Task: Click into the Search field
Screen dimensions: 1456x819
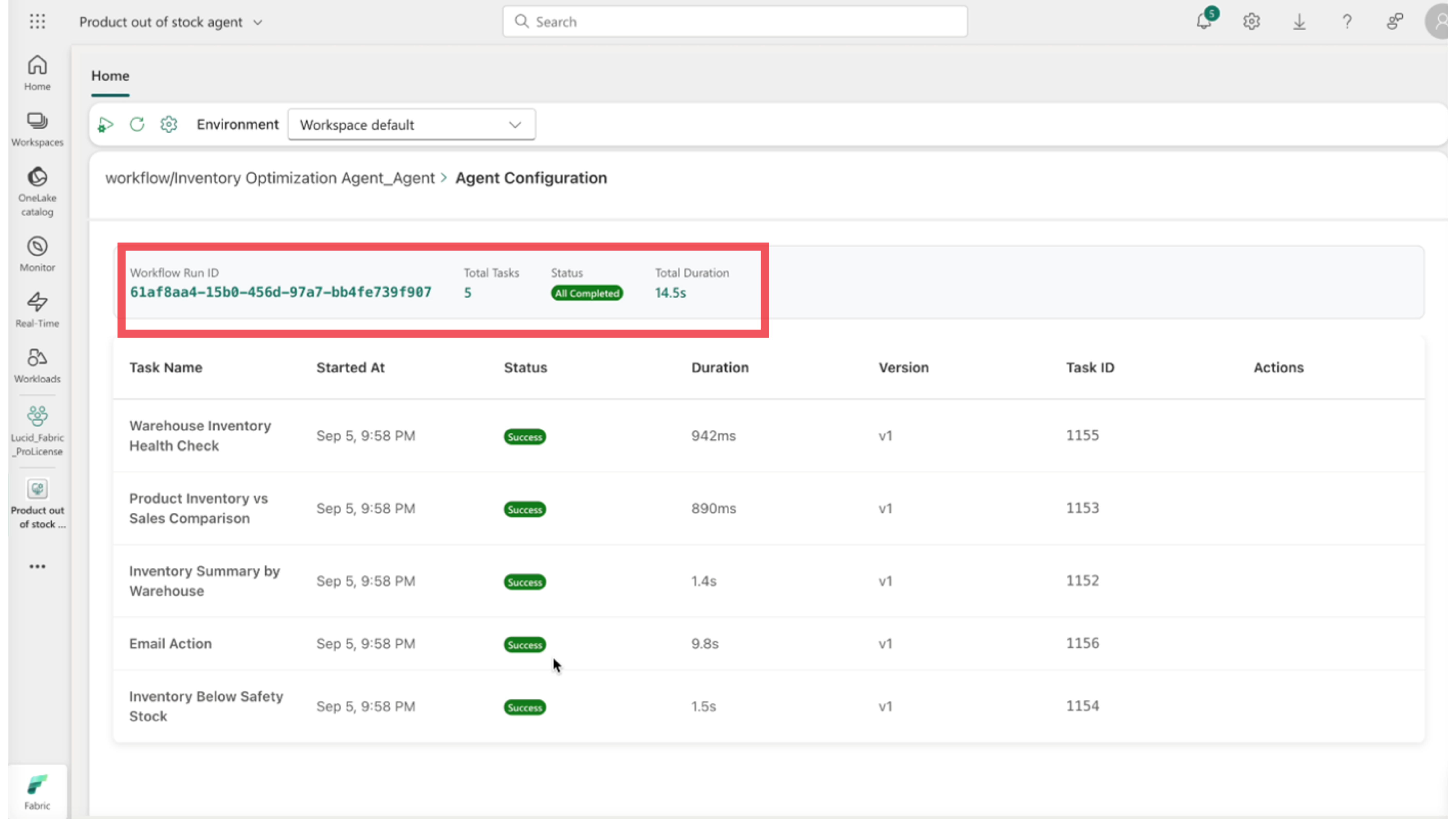Action: [735, 22]
